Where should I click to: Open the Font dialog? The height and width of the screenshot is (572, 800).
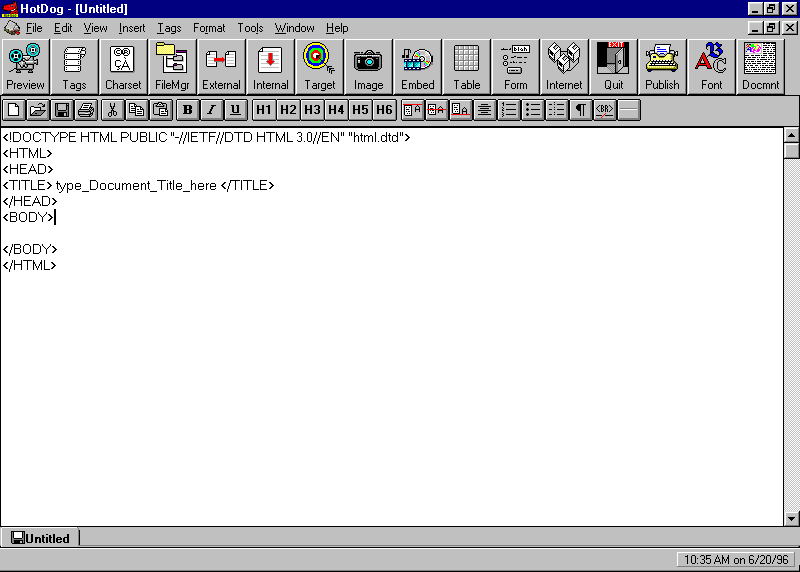point(711,67)
